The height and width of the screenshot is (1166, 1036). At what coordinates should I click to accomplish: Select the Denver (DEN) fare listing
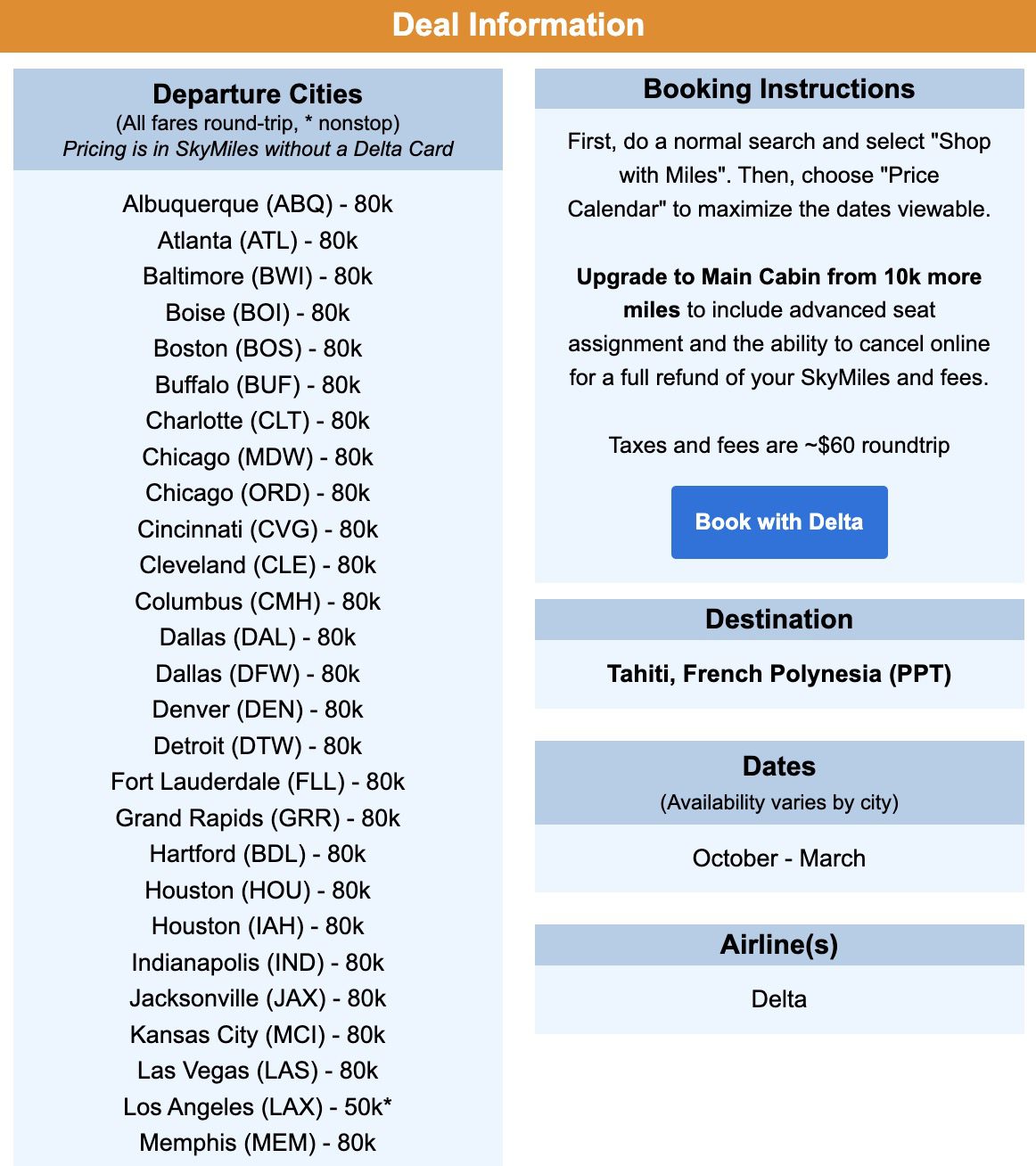pos(256,709)
